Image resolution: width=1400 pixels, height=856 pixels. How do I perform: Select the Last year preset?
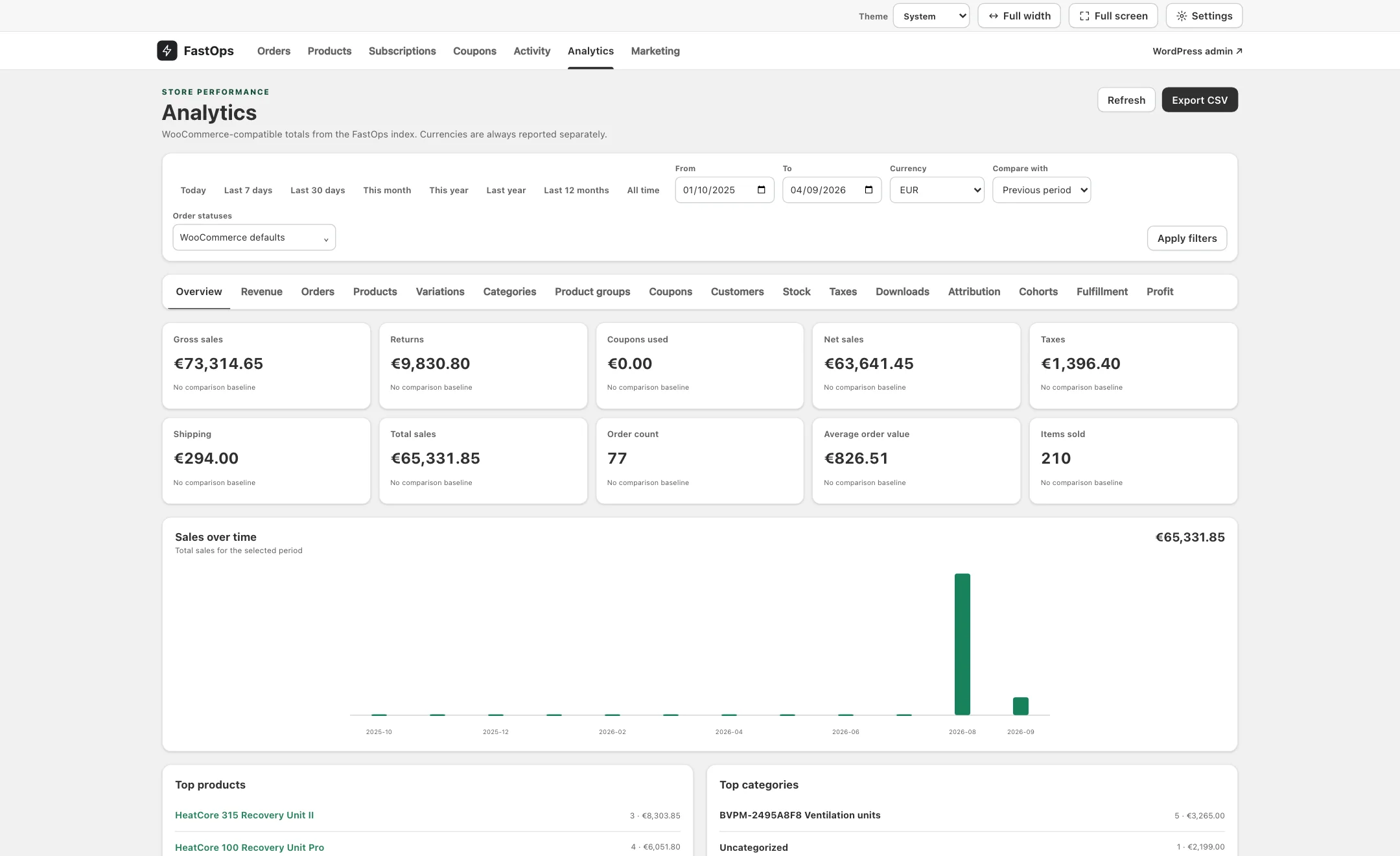[x=506, y=190]
